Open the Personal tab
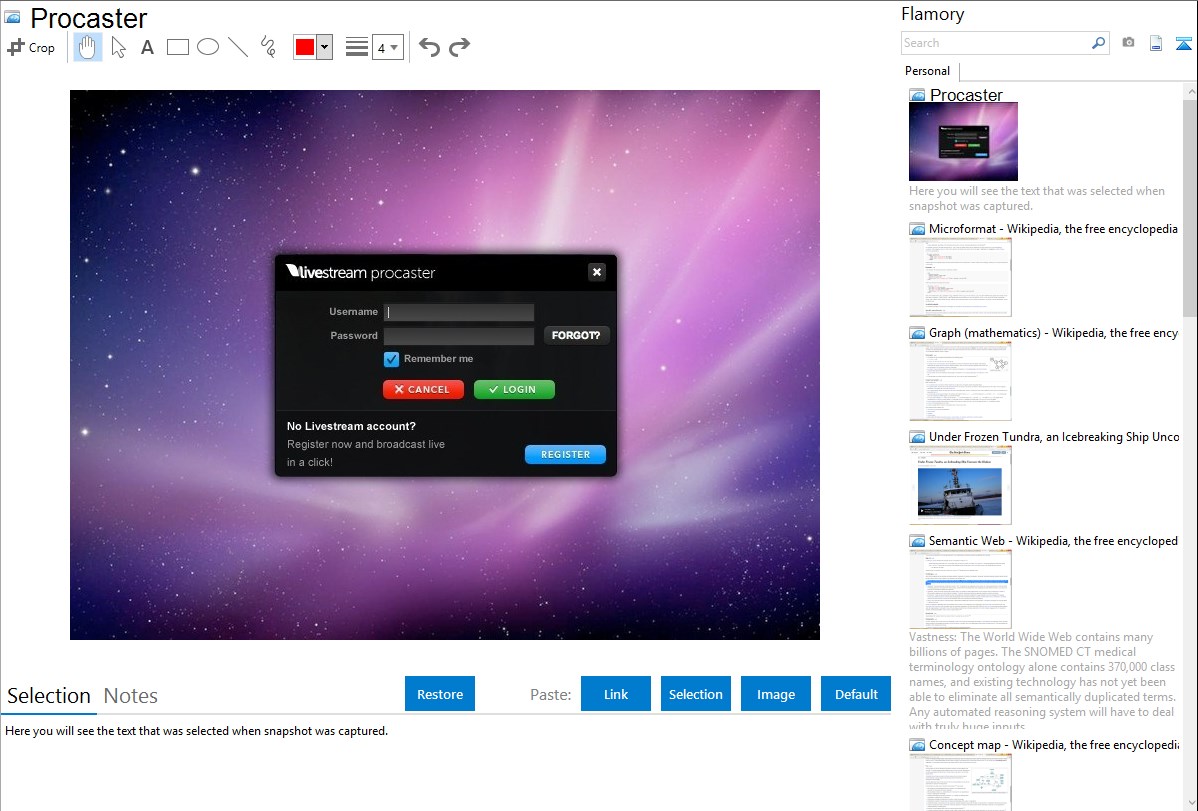 [927, 71]
